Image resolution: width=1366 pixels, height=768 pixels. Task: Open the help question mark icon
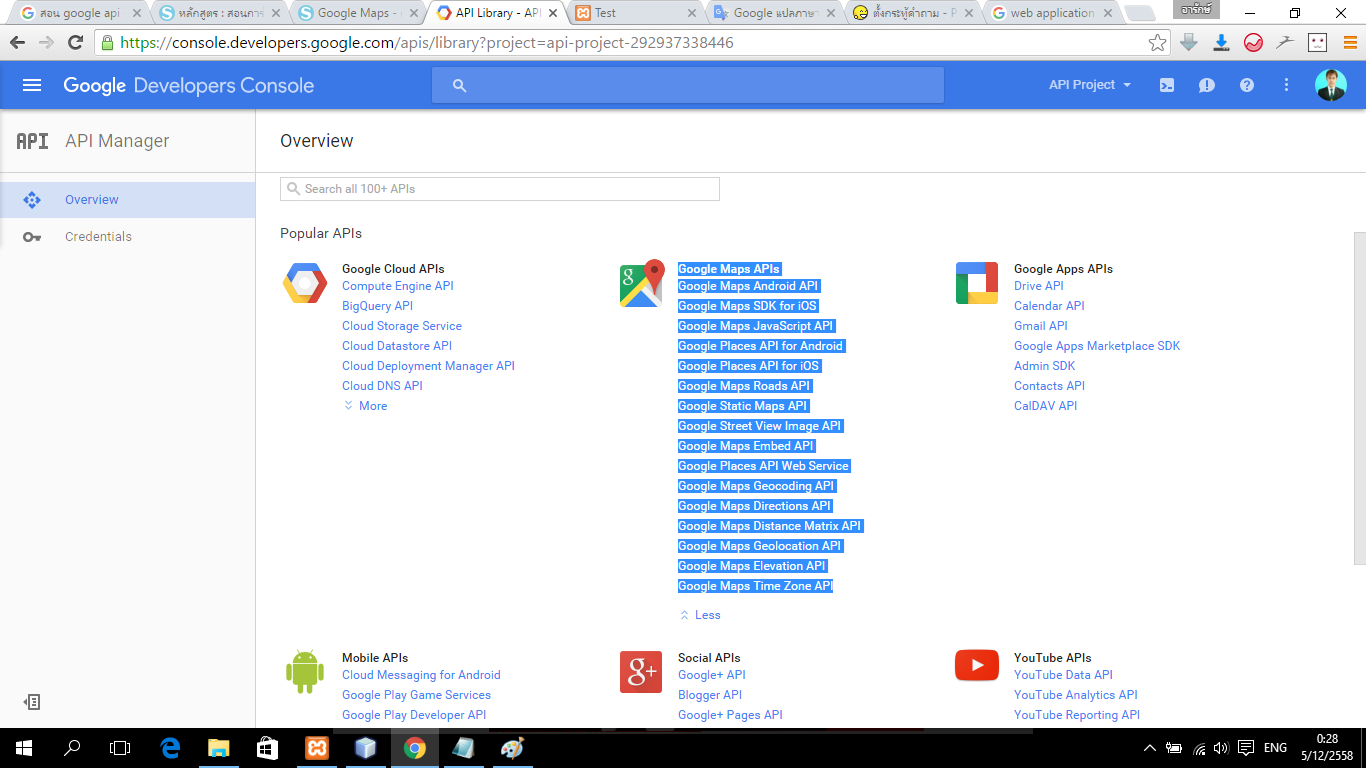point(1247,85)
